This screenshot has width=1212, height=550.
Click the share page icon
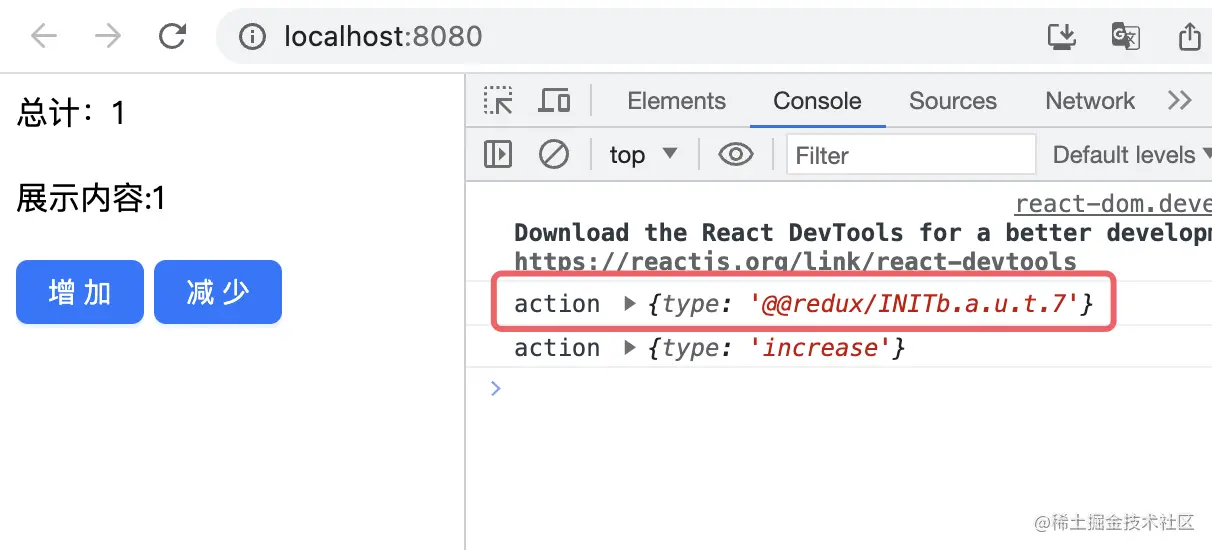[x=1189, y=37]
